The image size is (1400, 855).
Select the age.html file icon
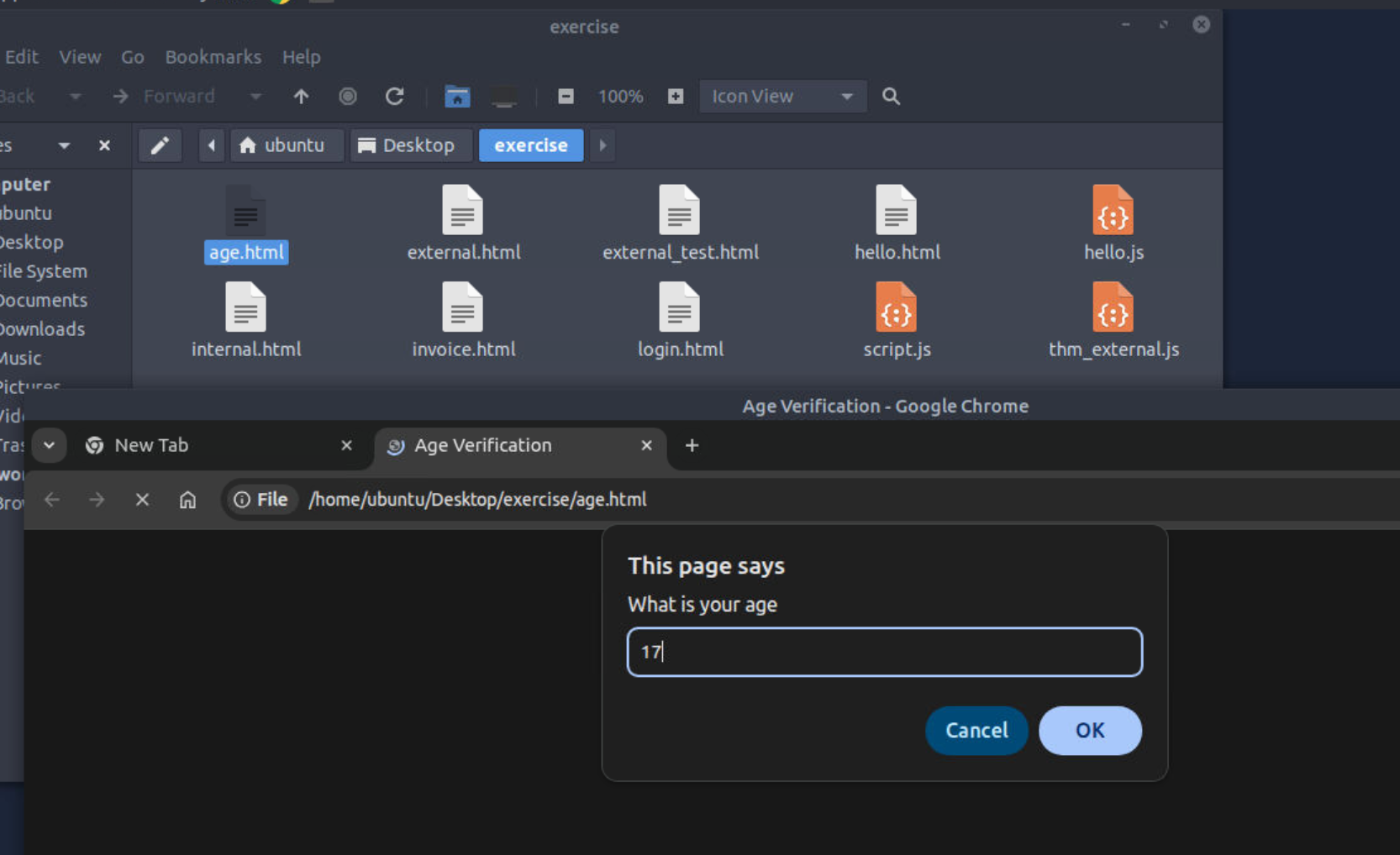(x=245, y=210)
